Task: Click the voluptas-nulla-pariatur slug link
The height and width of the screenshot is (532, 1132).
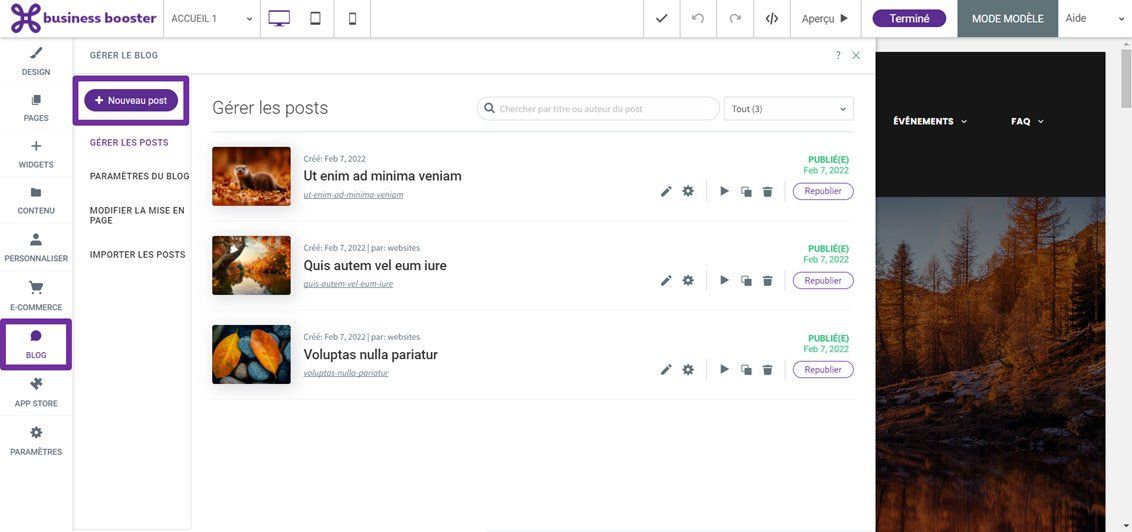Action: pos(346,373)
